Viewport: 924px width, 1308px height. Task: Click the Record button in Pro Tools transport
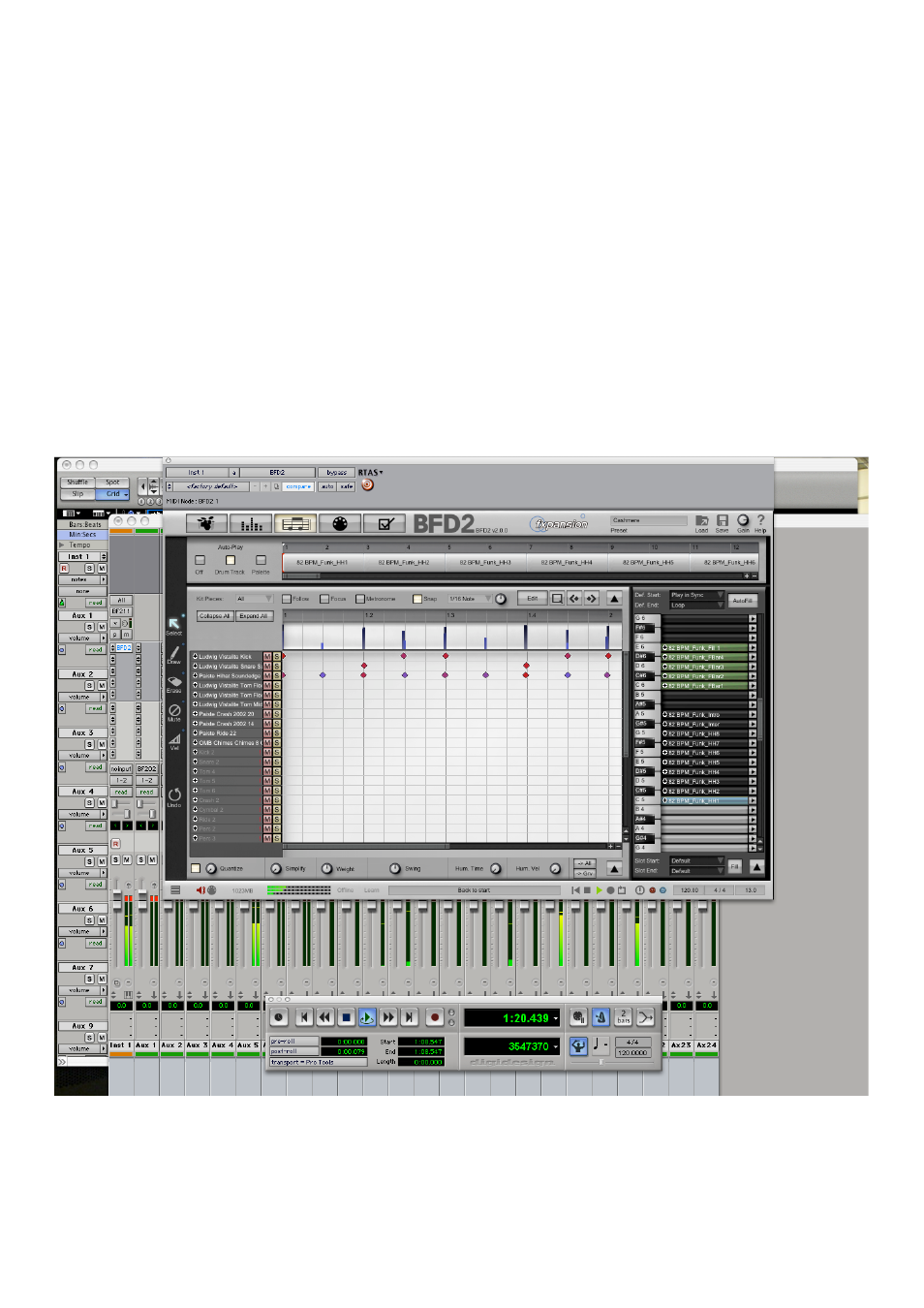(435, 1017)
